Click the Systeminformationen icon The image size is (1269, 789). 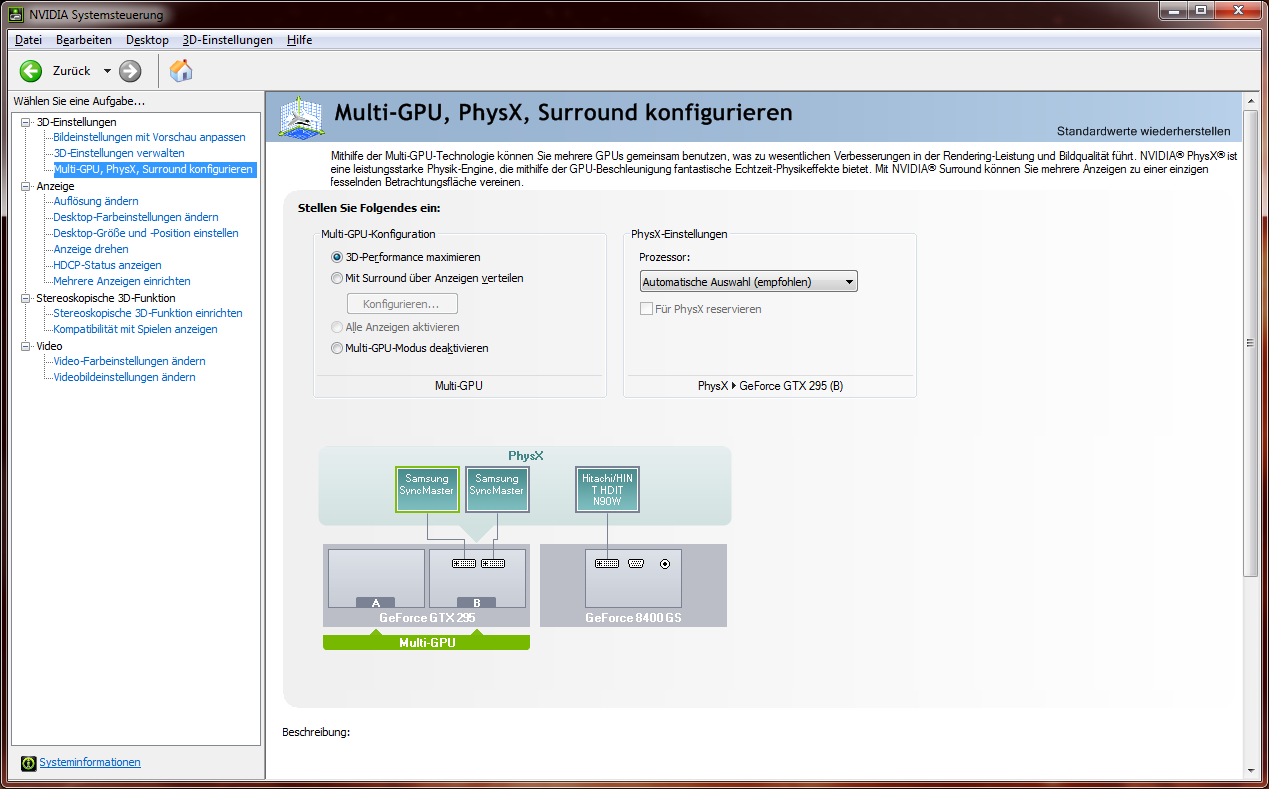point(28,763)
